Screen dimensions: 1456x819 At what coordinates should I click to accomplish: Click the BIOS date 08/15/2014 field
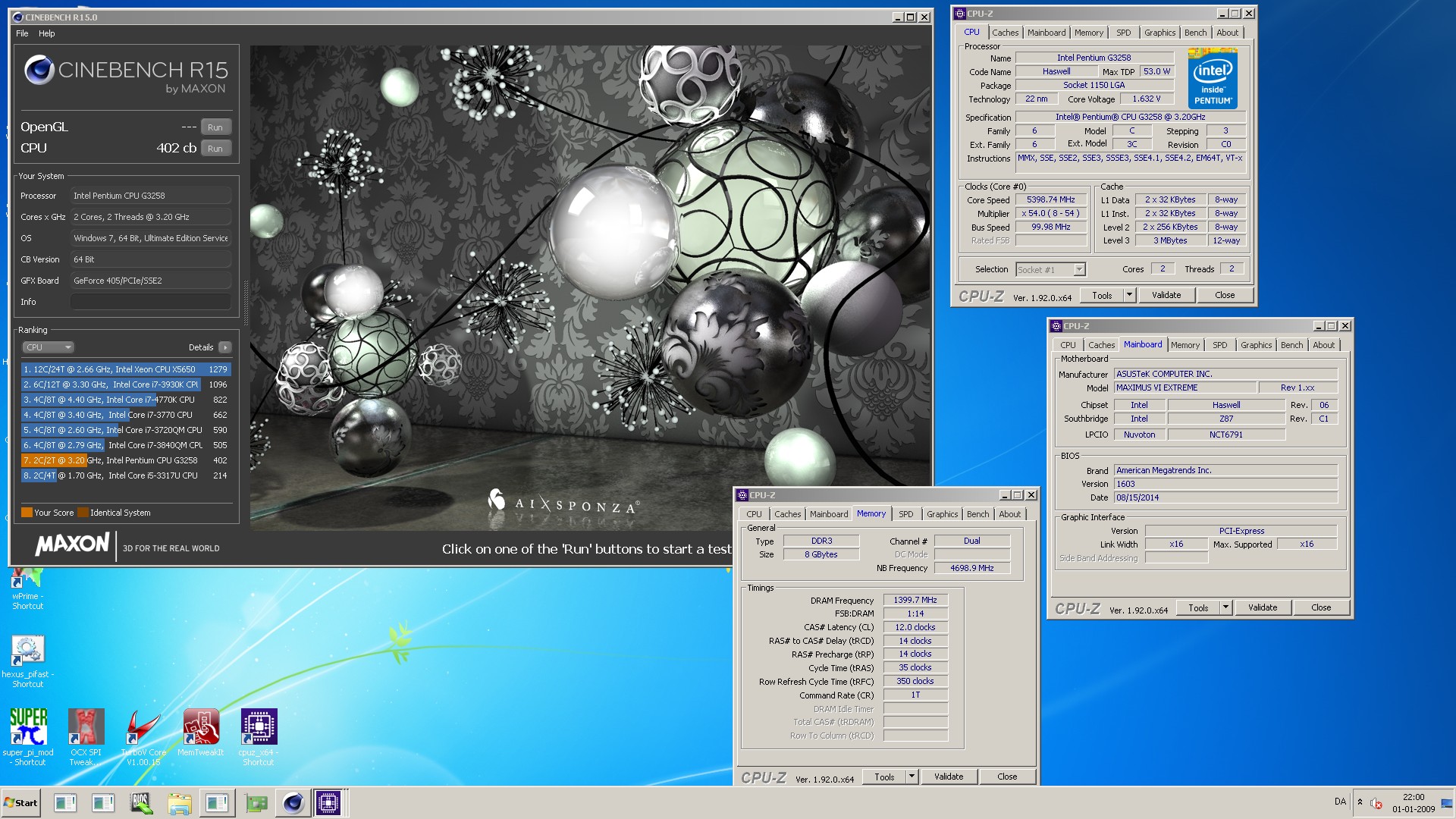coord(1225,497)
